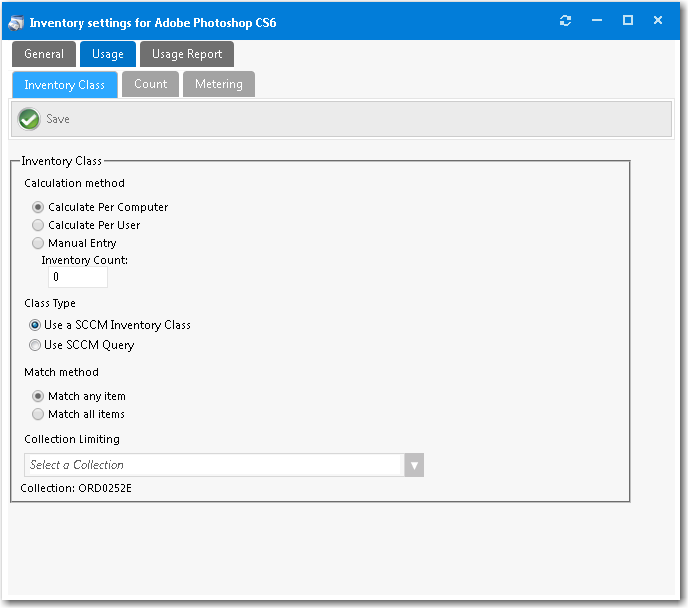Image resolution: width=688 pixels, height=608 pixels.
Task: Click the refresh icon in title bar
Action: pyautogui.click(x=566, y=21)
